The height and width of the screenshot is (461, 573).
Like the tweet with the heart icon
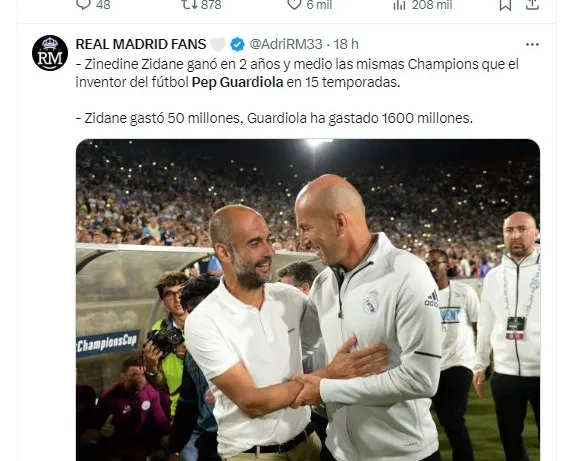pos(294,4)
